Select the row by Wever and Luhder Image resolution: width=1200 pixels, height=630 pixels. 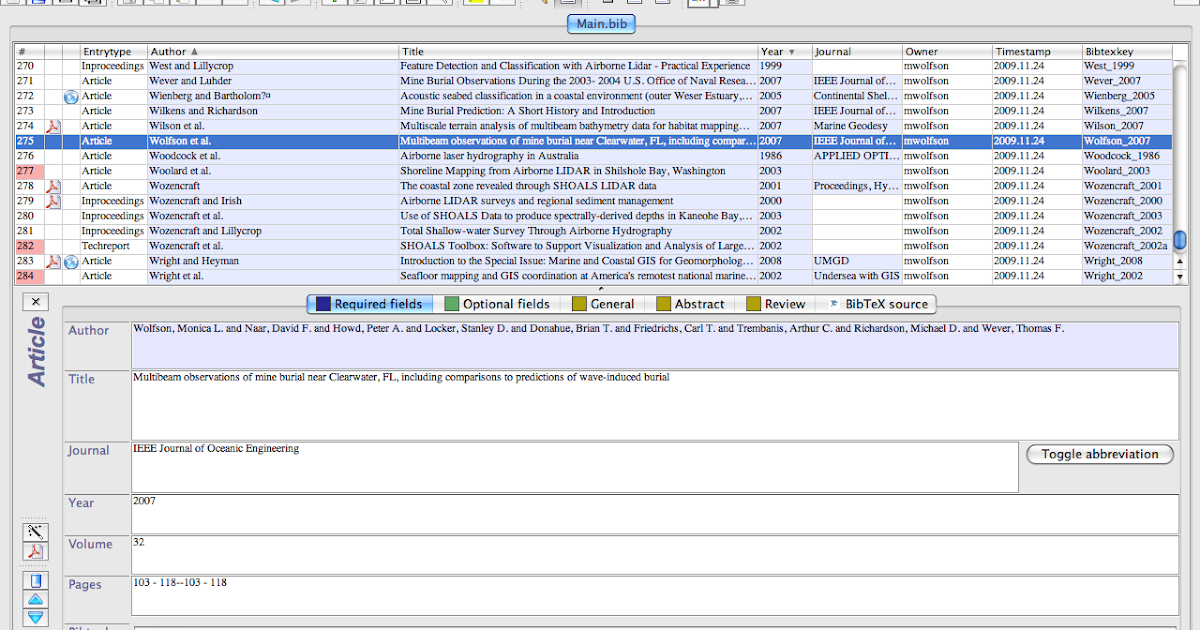593,81
